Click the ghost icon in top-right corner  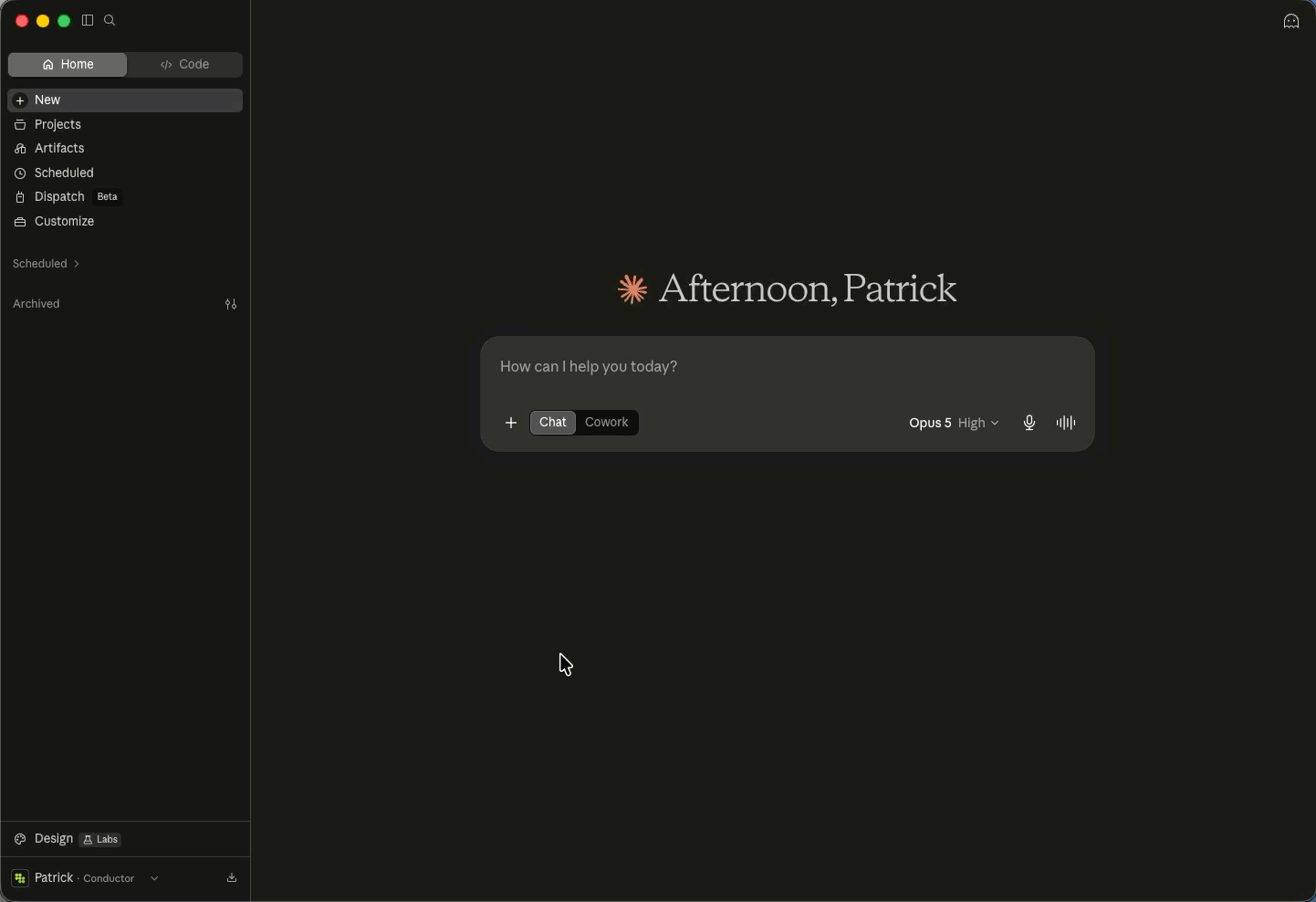pos(1291,21)
